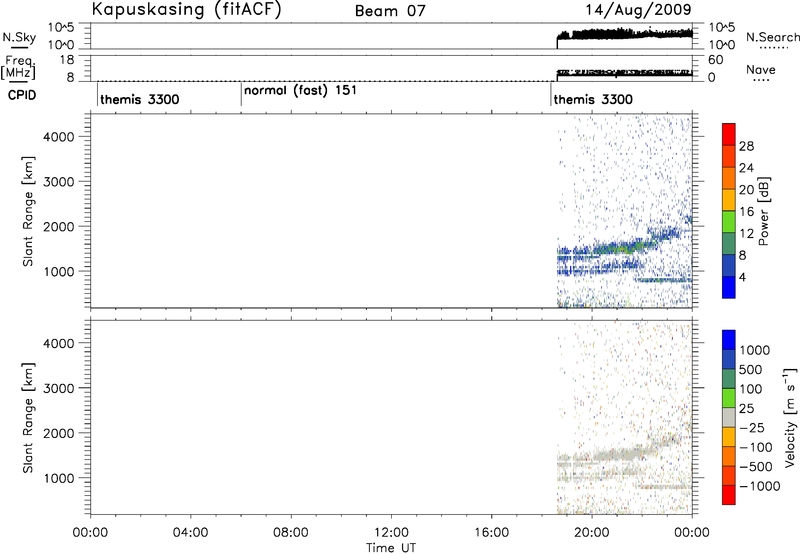
Task: Pick the teal Power segment between 8 and 12
Action: (729, 244)
